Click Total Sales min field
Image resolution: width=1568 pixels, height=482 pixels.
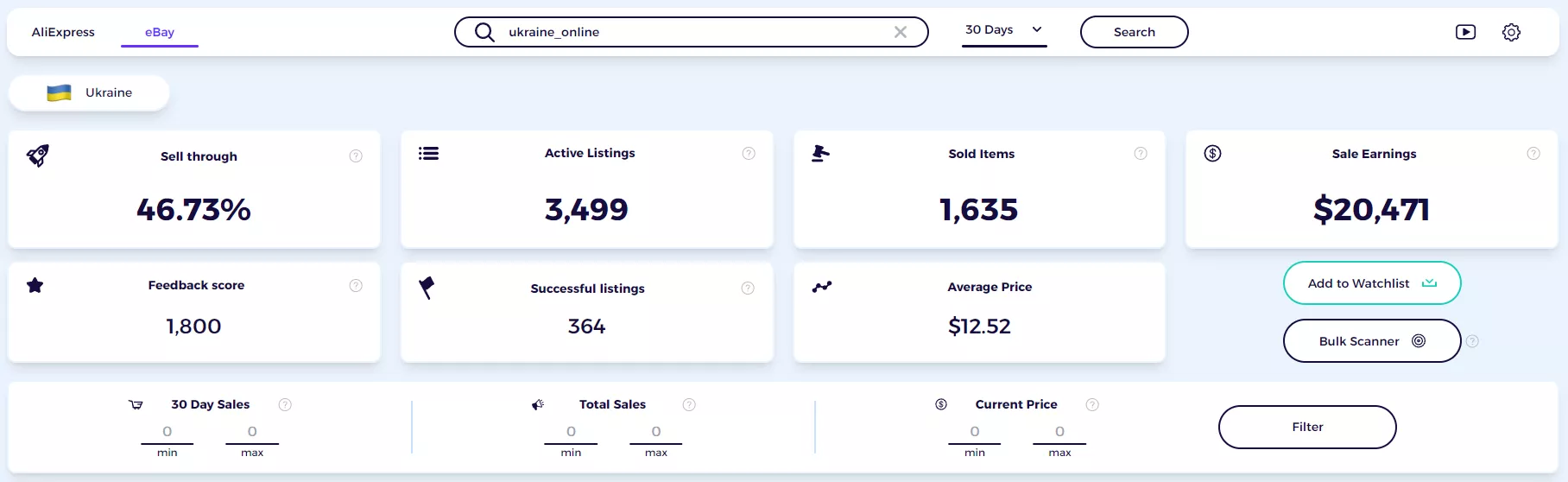pos(571,432)
